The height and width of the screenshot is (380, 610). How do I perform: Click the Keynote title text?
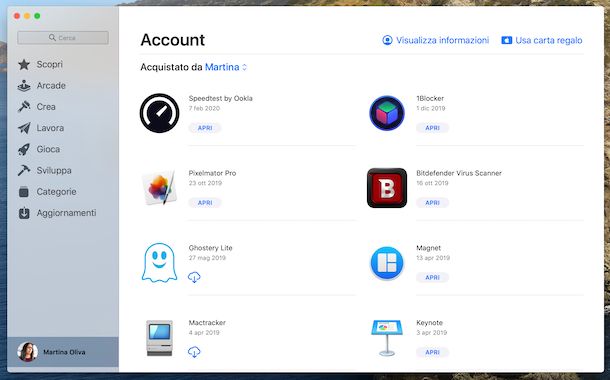[x=429, y=322]
